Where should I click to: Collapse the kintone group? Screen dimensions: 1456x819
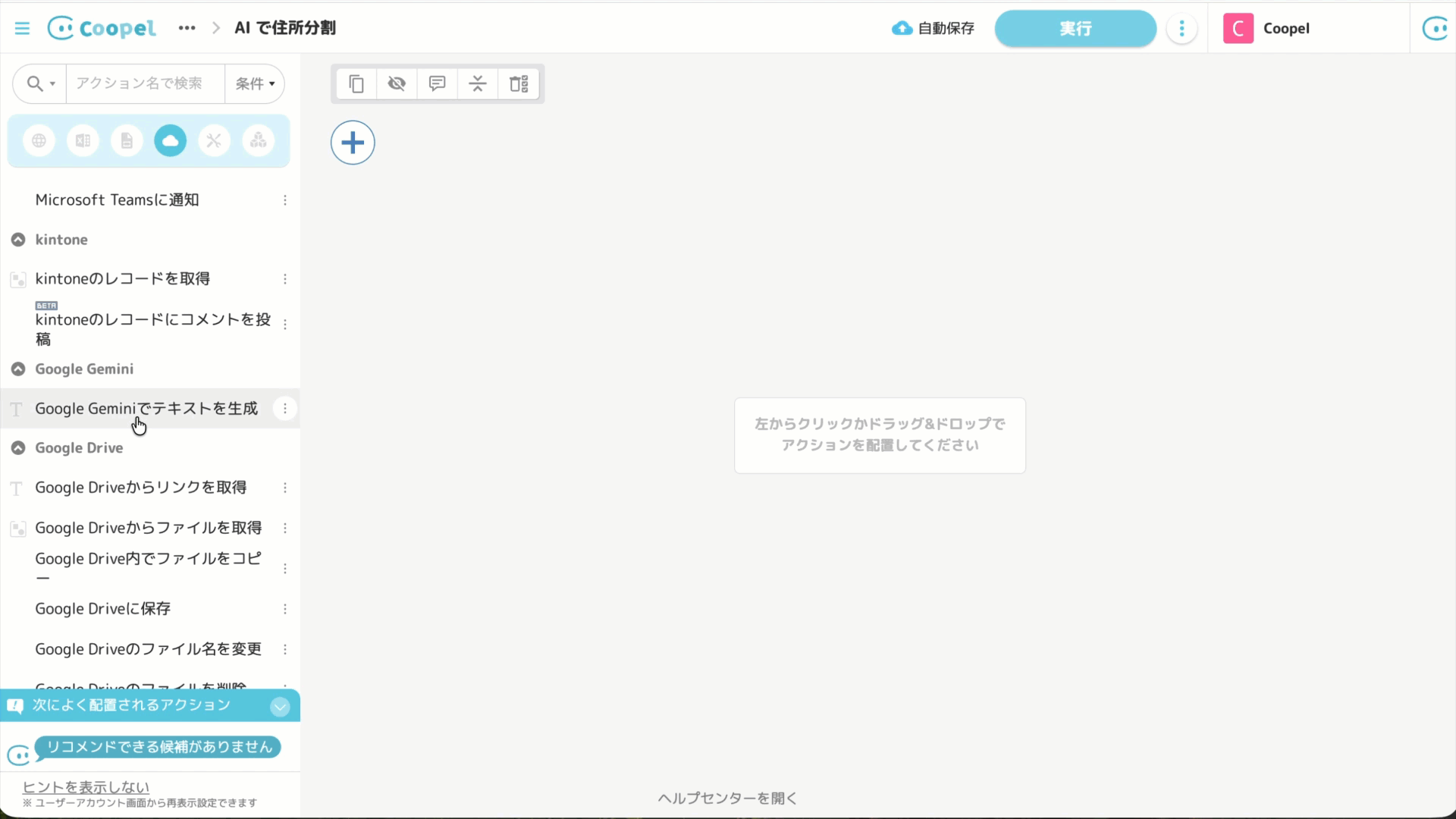coord(18,240)
